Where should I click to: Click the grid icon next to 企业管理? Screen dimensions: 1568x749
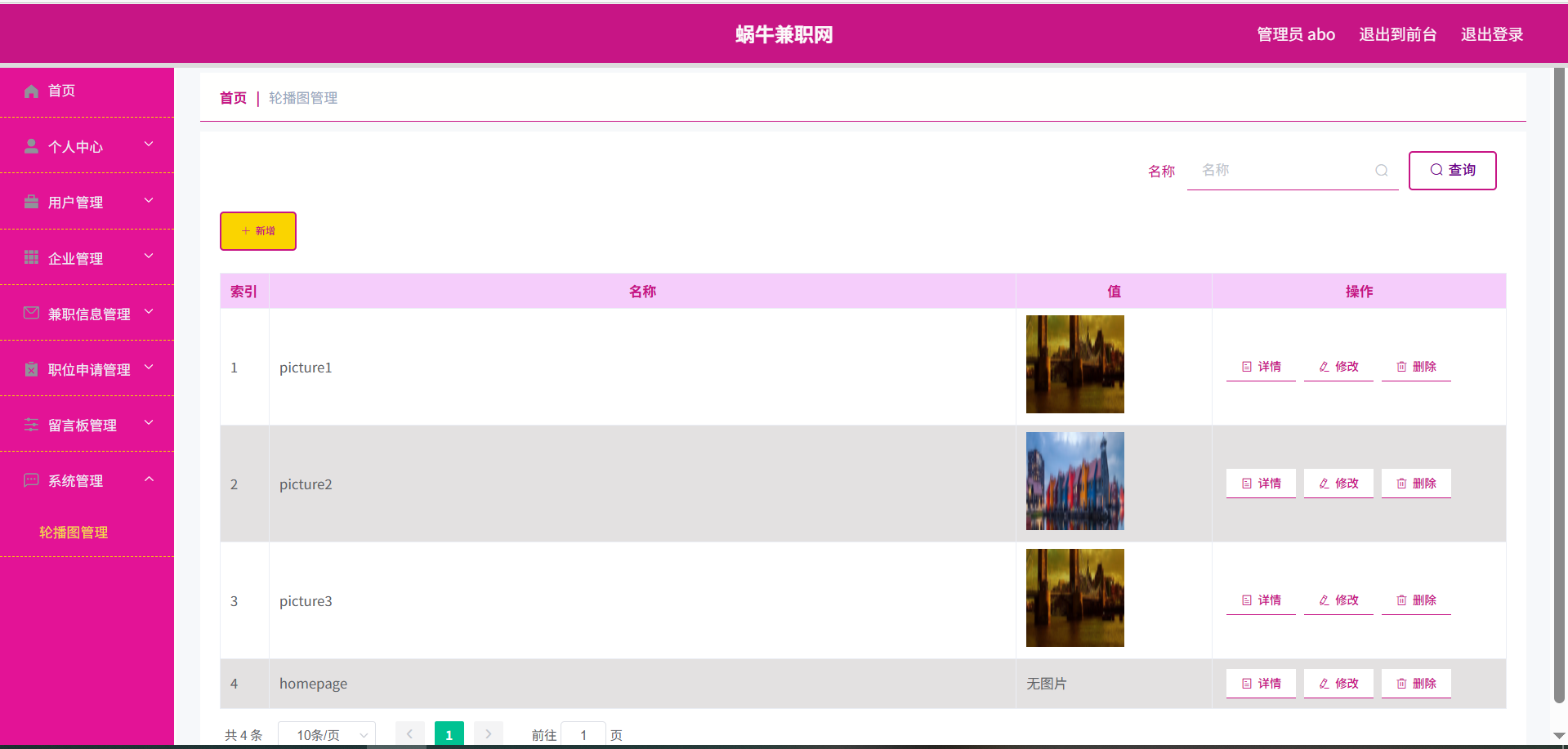(x=31, y=256)
